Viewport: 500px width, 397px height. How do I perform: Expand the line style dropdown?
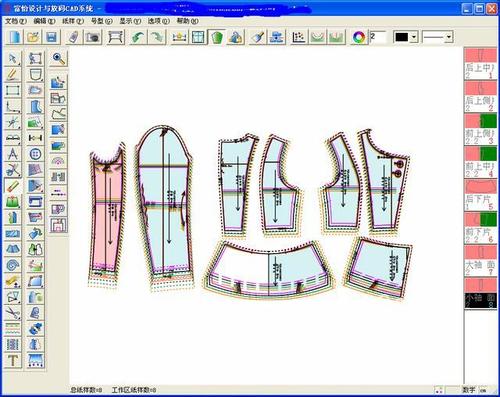coord(449,37)
